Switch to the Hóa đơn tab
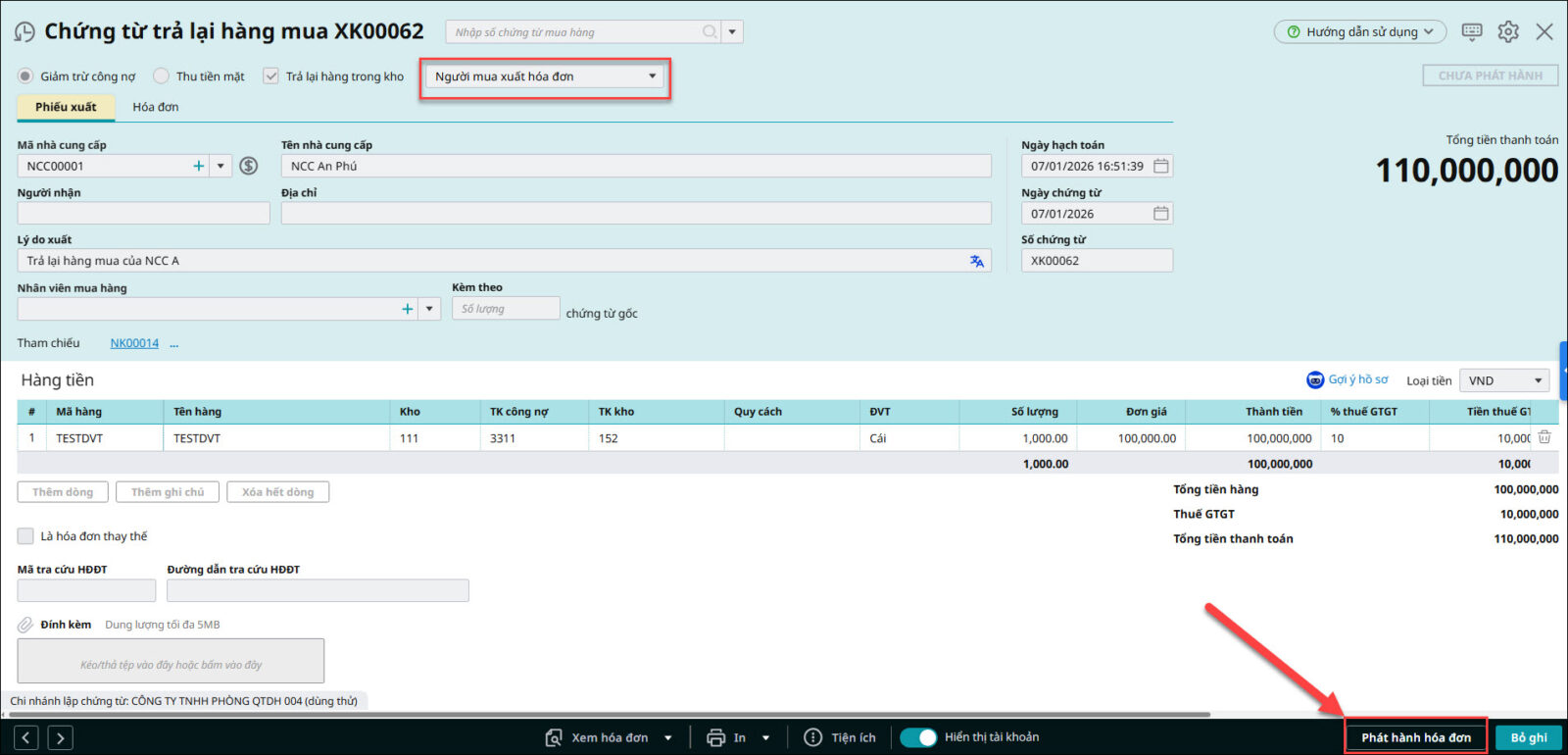Image resolution: width=1568 pixels, height=755 pixels. 156,107
